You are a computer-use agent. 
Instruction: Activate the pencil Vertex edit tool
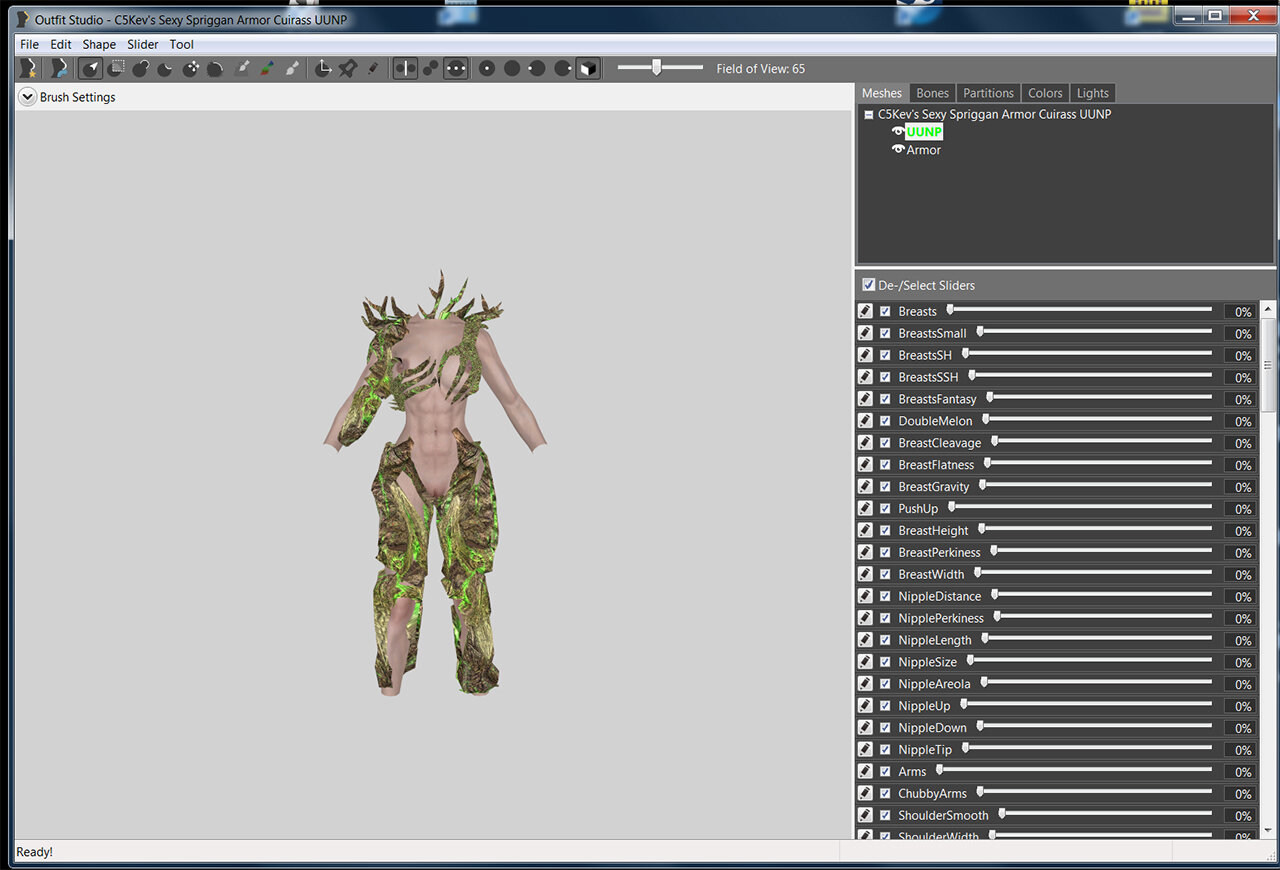pos(373,68)
